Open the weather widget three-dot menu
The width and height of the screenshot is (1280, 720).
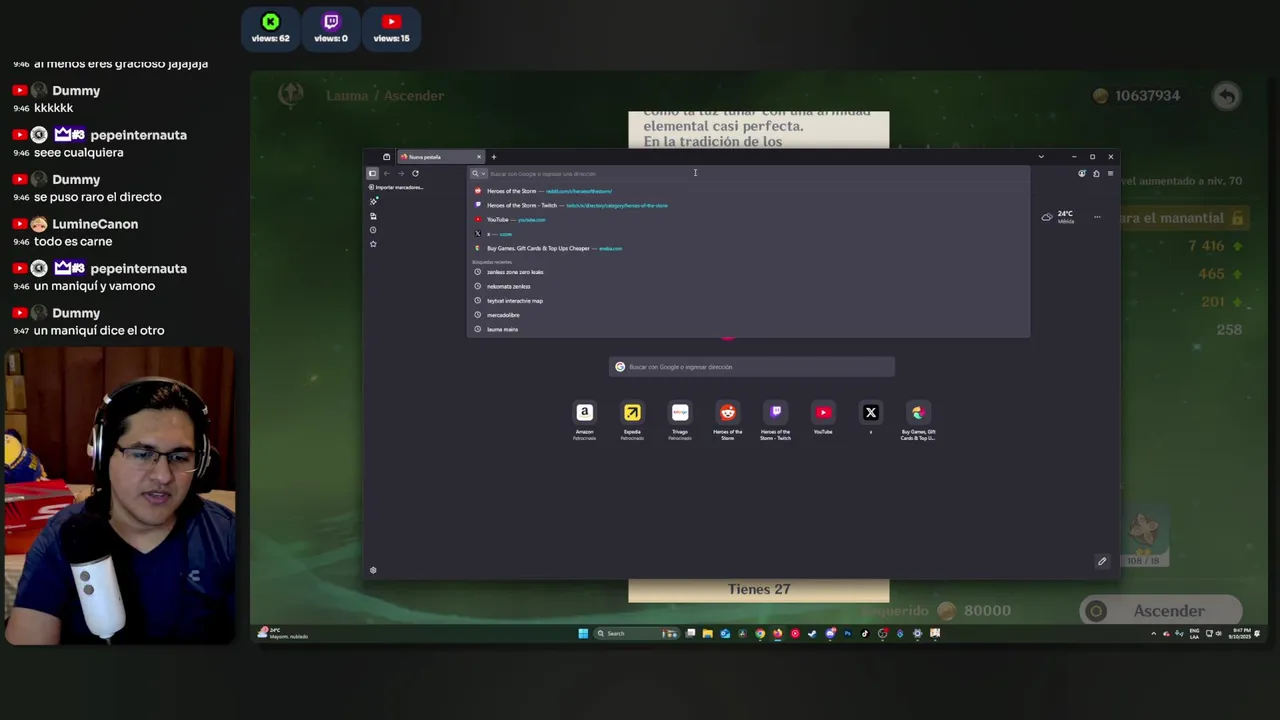pyautogui.click(x=1097, y=216)
